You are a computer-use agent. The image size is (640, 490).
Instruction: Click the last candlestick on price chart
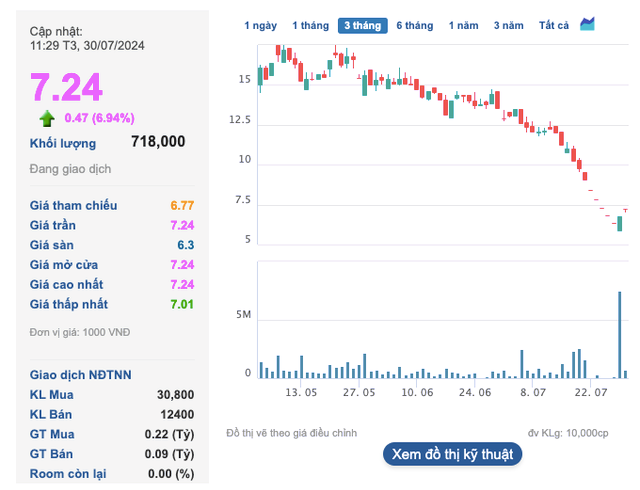(620, 223)
